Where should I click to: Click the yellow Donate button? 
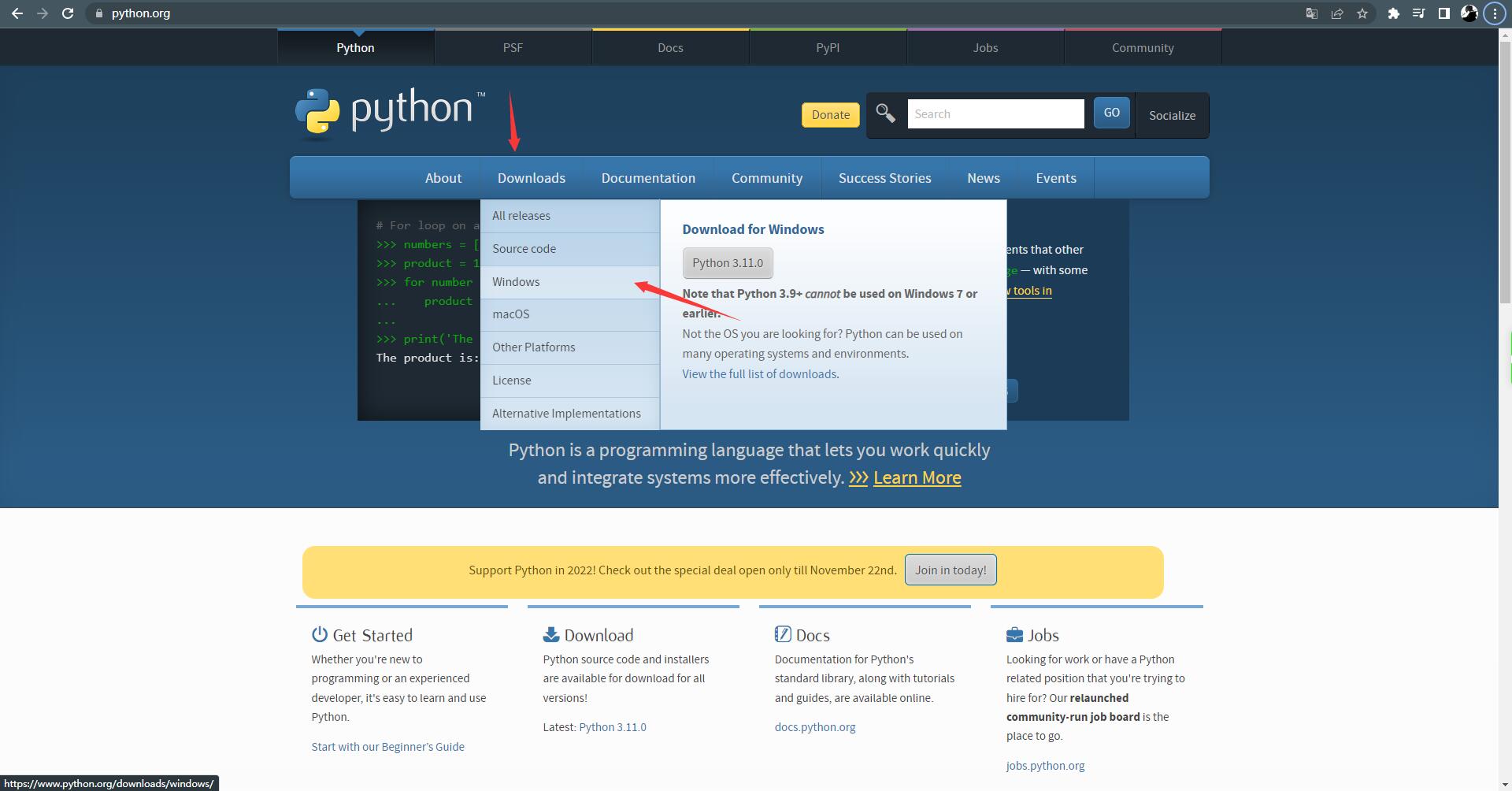tap(831, 115)
